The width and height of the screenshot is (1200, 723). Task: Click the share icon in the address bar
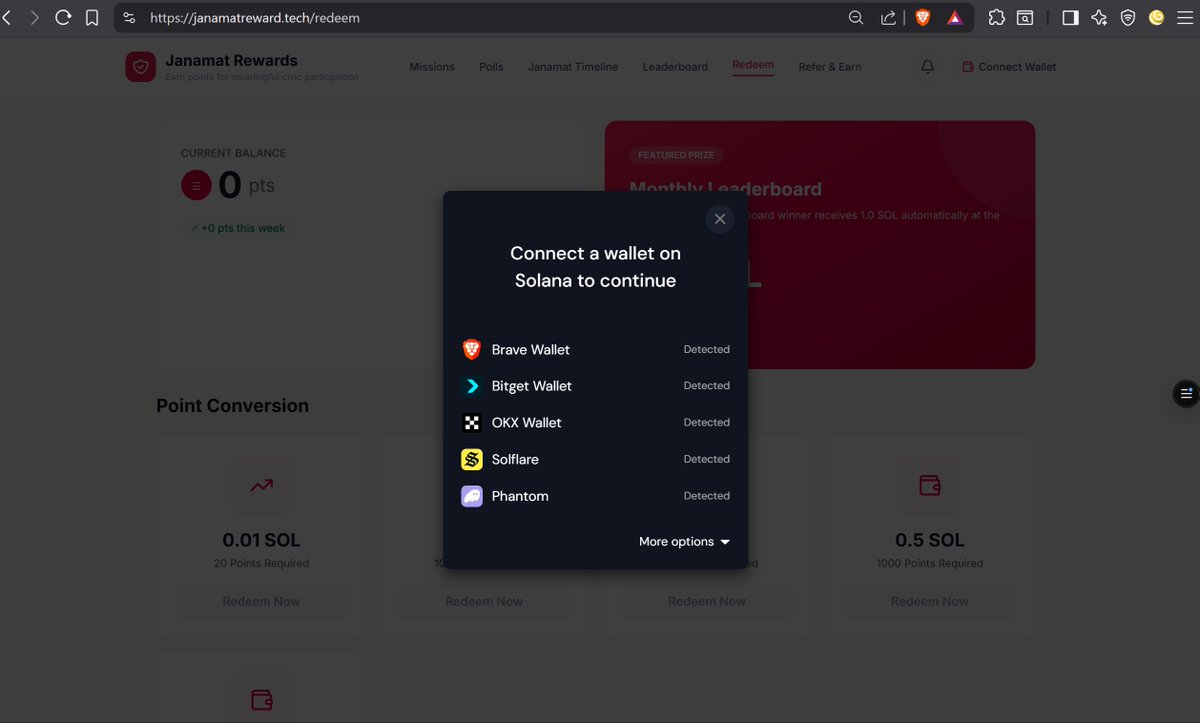888,18
